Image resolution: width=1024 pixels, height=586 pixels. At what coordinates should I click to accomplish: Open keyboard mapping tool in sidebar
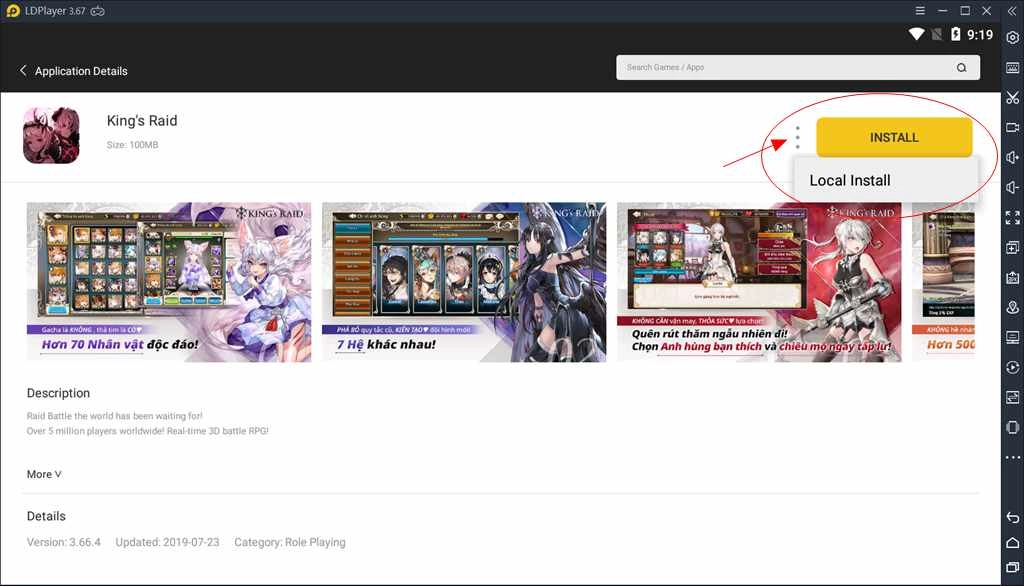[x=1012, y=68]
